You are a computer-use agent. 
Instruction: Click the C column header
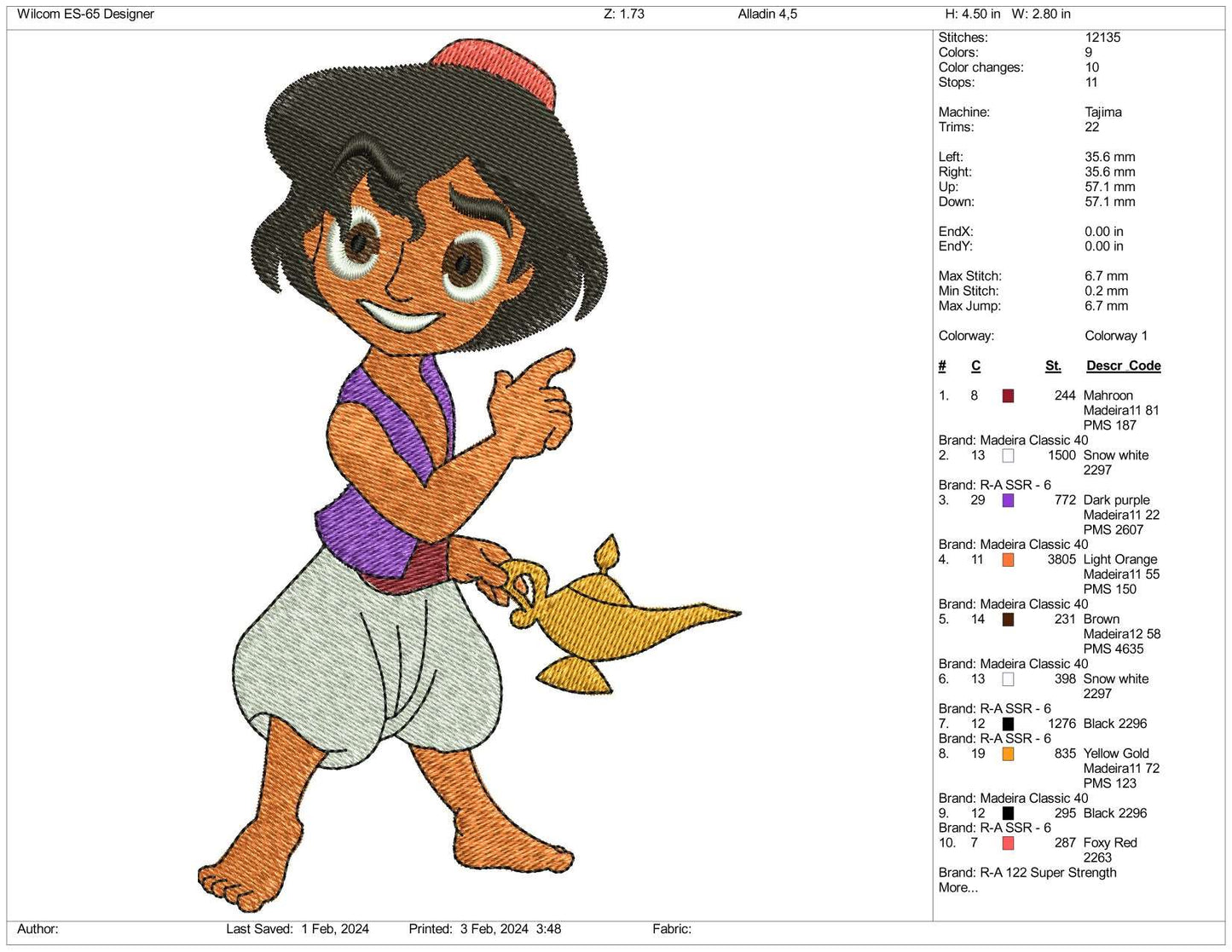click(x=975, y=366)
